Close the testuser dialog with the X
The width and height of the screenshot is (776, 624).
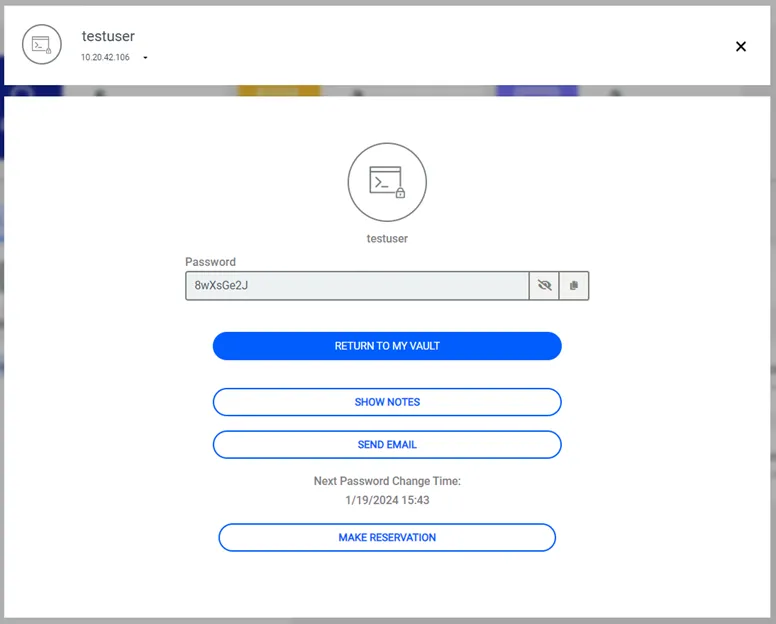(741, 47)
